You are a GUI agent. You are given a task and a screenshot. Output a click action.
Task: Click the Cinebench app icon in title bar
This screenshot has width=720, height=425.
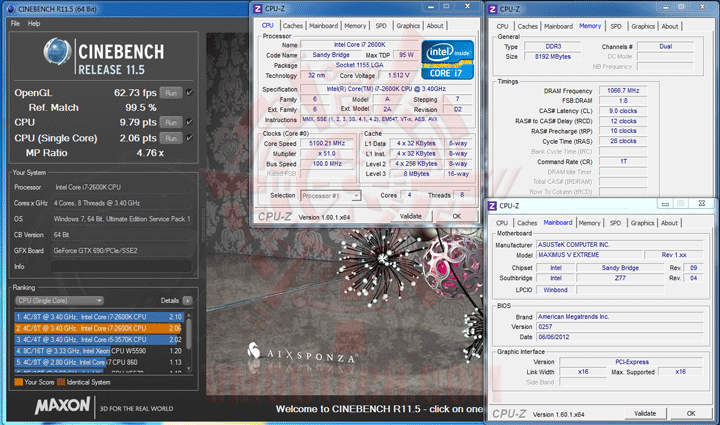(11, 9)
